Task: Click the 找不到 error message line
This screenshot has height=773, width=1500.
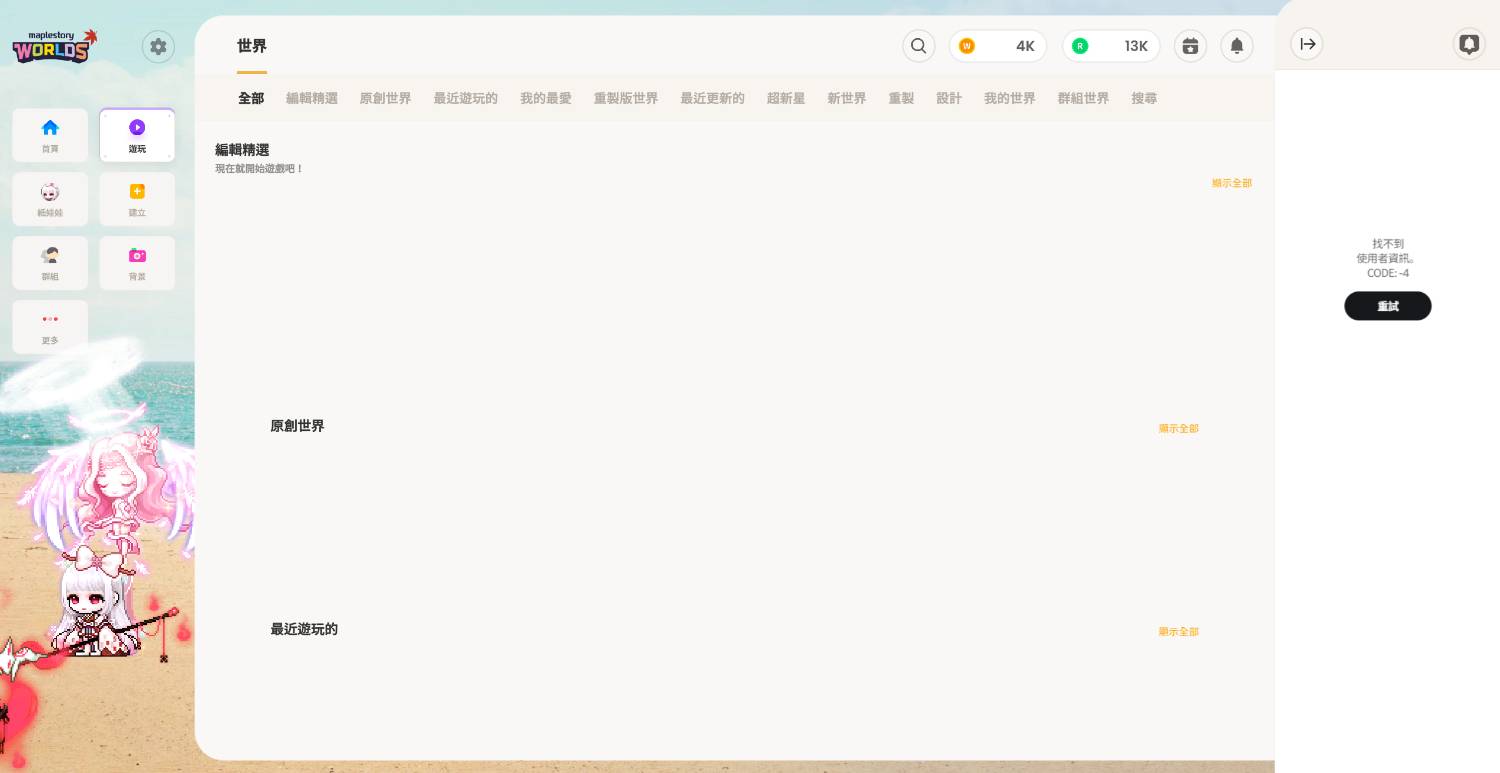Action: (x=1388, y=244)
